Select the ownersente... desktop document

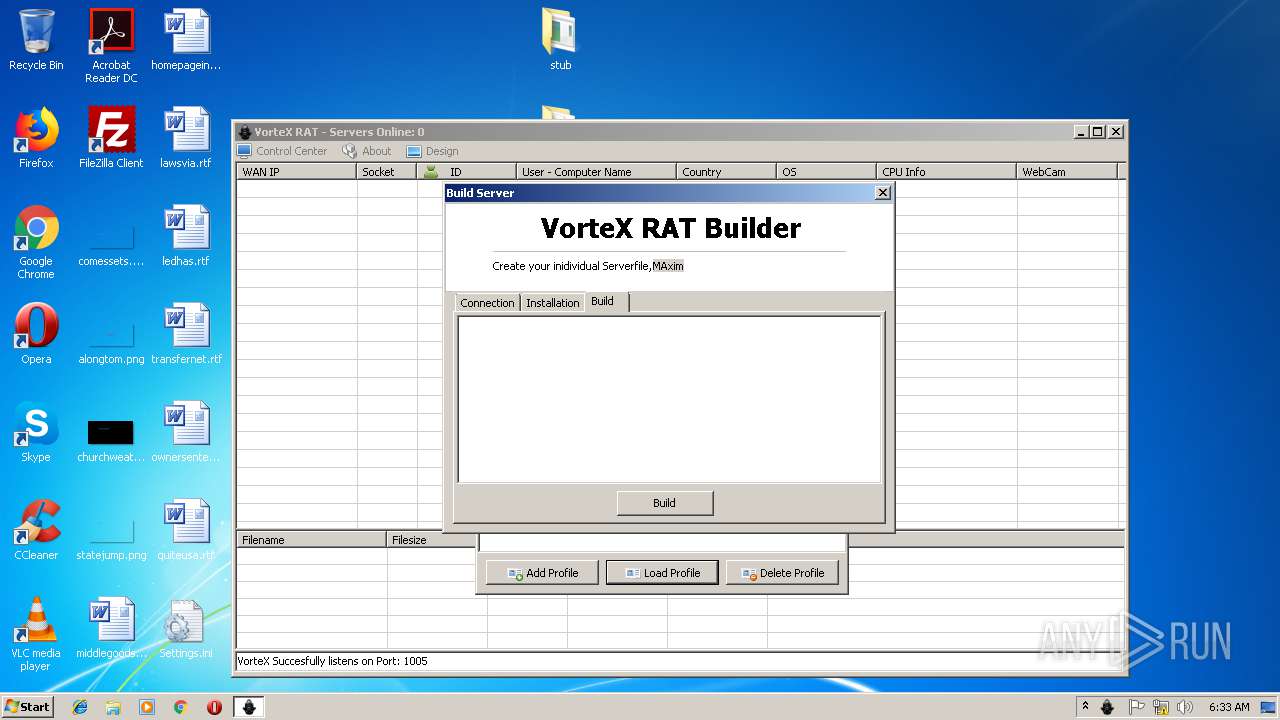click(x=186, y=432)
